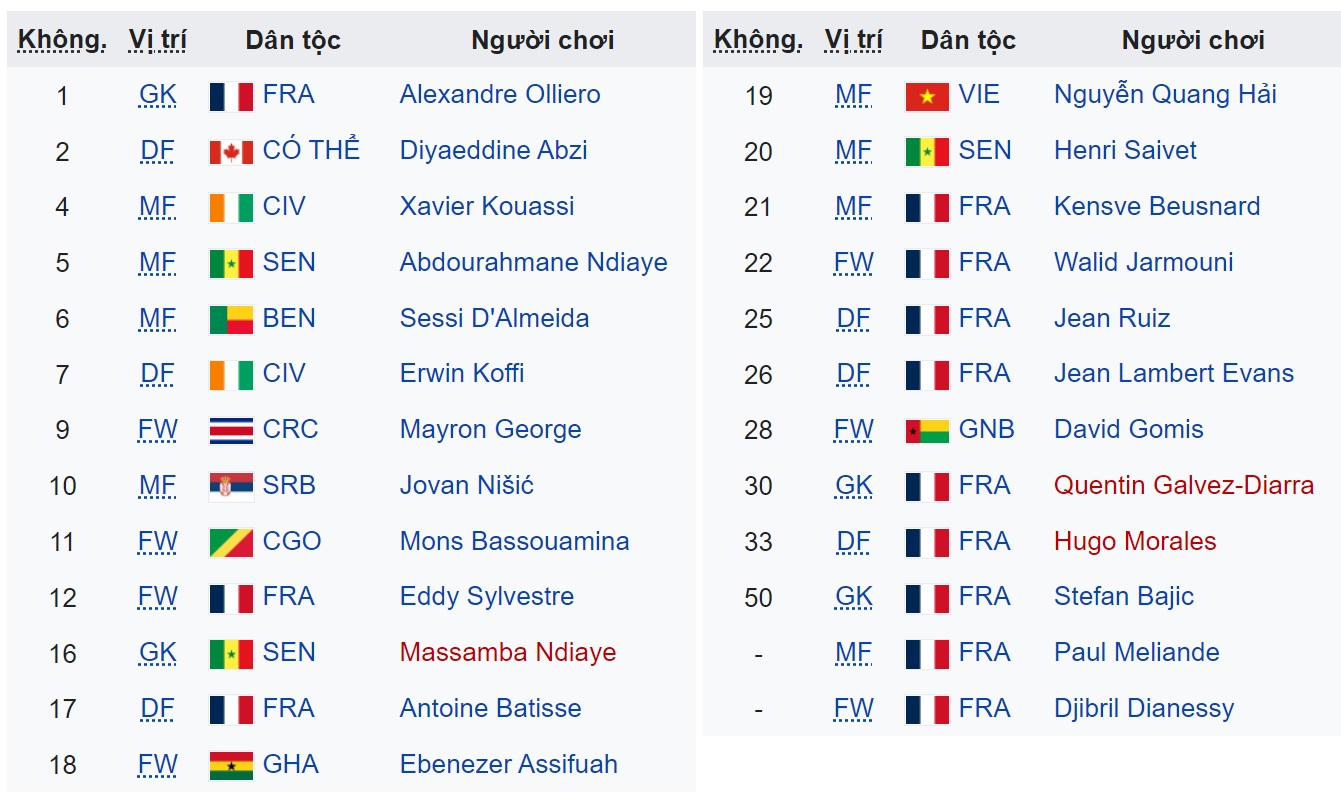Viewport: 1341px width, 793px height.
Task: Click the Vietnam flag icon beside VIE
Action: (926, 96)
